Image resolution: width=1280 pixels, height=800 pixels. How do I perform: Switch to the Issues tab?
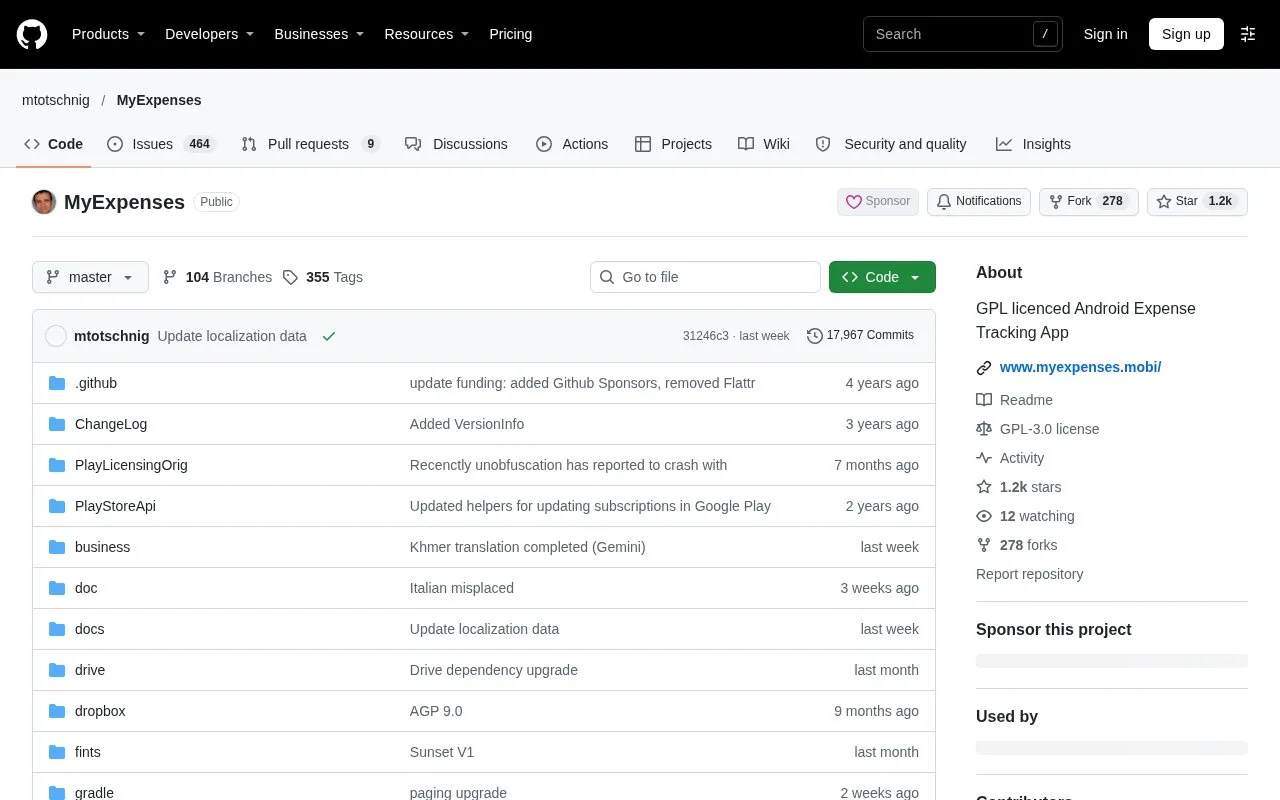161,144
